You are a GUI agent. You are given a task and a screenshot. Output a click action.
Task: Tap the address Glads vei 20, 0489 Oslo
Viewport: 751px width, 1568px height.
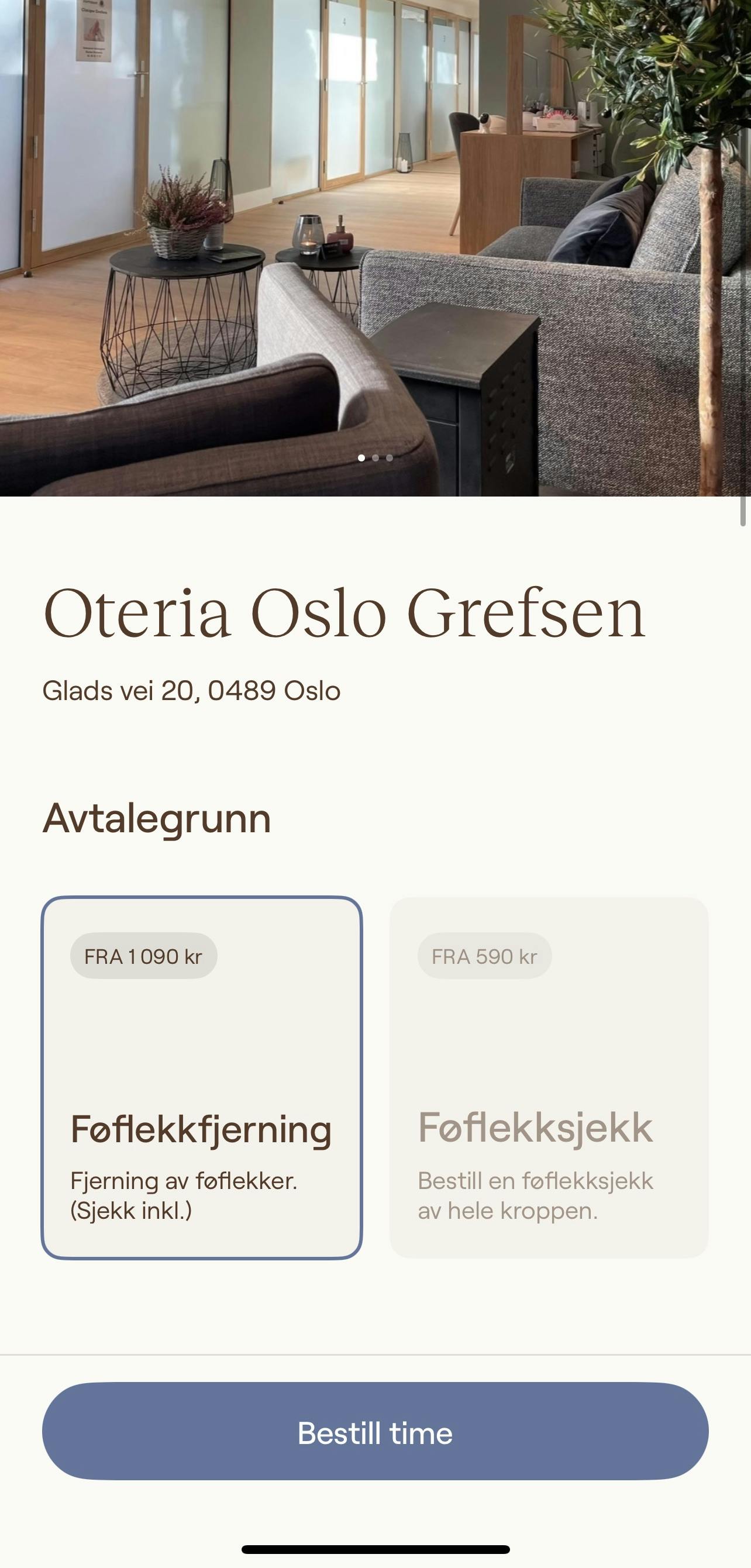191,691
